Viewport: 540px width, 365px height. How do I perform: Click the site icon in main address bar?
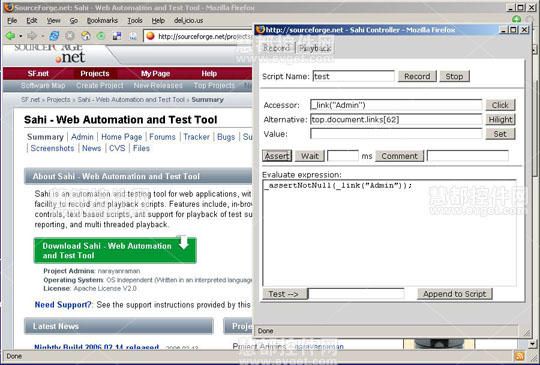[x=150, y=36]
